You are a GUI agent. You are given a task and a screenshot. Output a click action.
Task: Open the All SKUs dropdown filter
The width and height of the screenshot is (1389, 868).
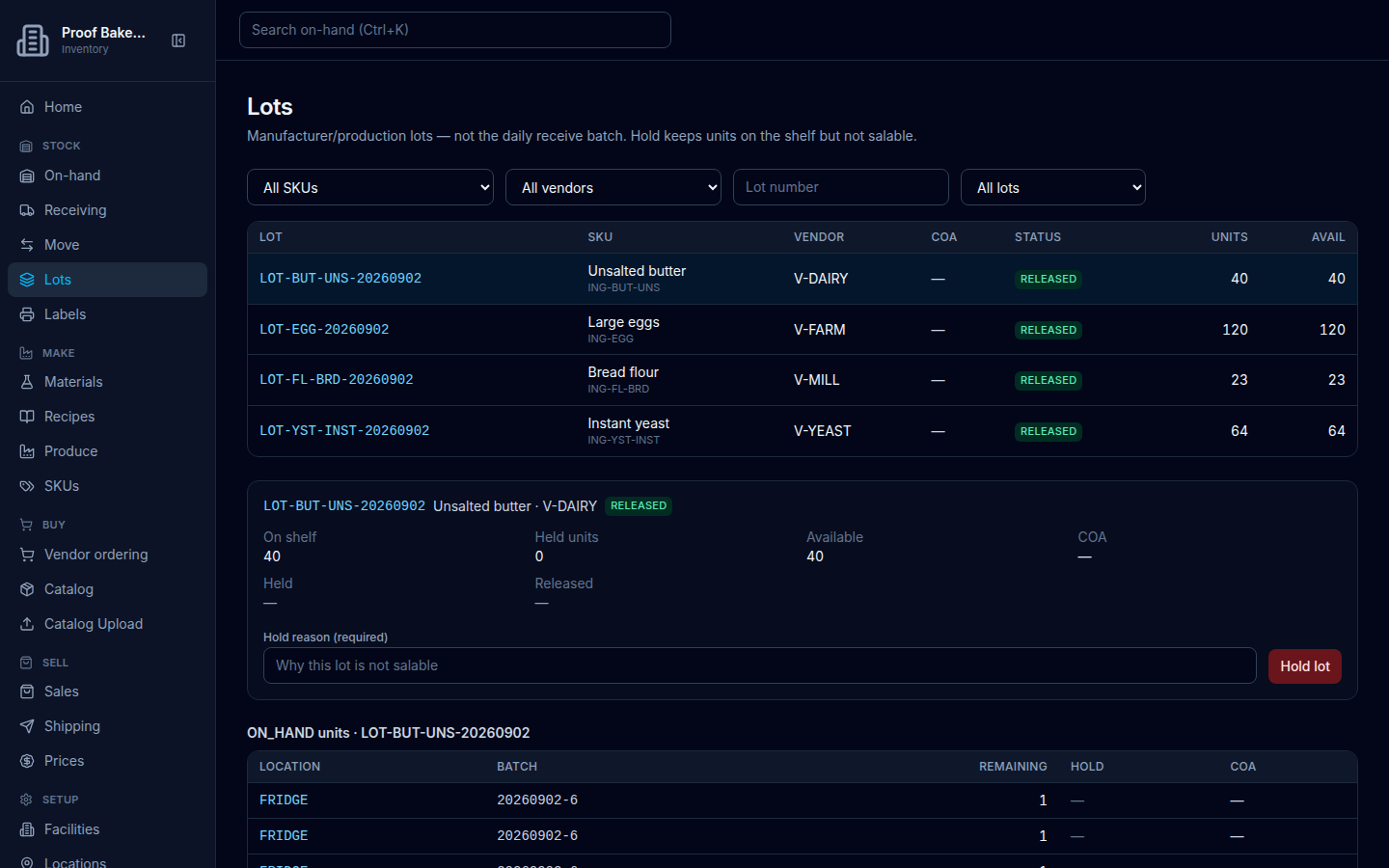[370, 187]
